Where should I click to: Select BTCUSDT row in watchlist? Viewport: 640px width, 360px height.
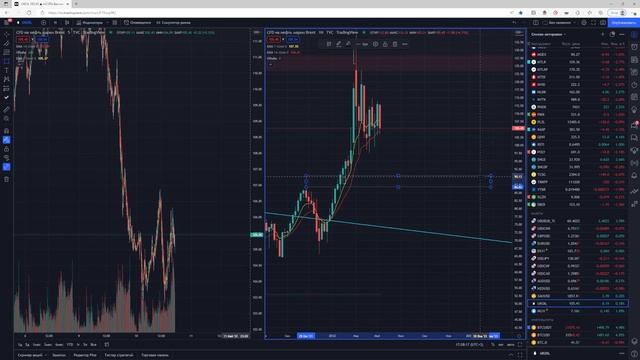[578, 327]
